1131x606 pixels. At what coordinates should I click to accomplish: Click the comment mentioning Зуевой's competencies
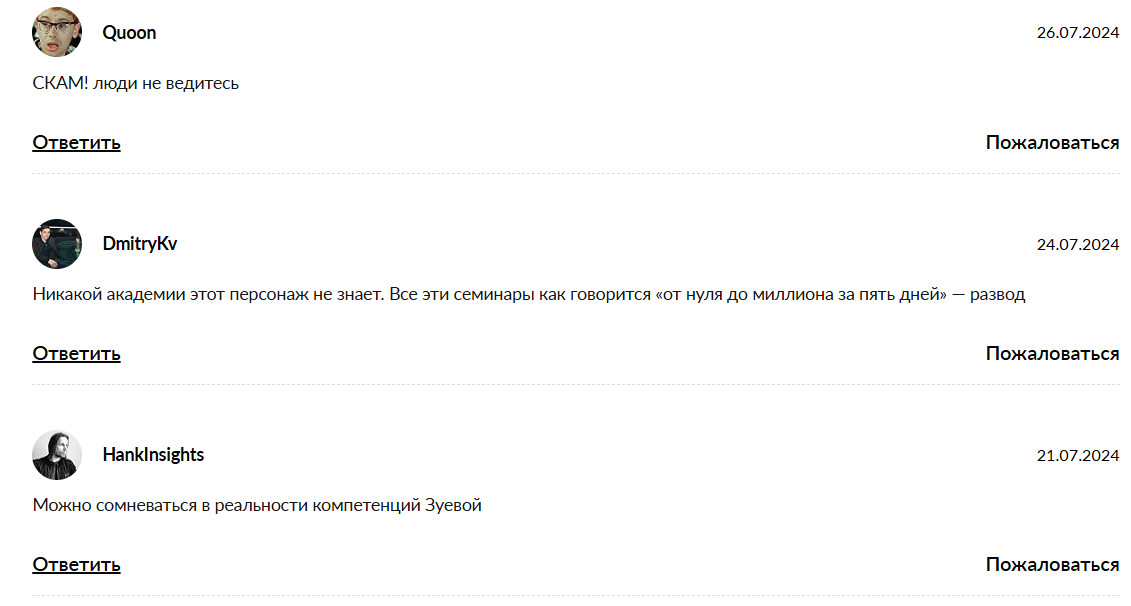(257, 505)
